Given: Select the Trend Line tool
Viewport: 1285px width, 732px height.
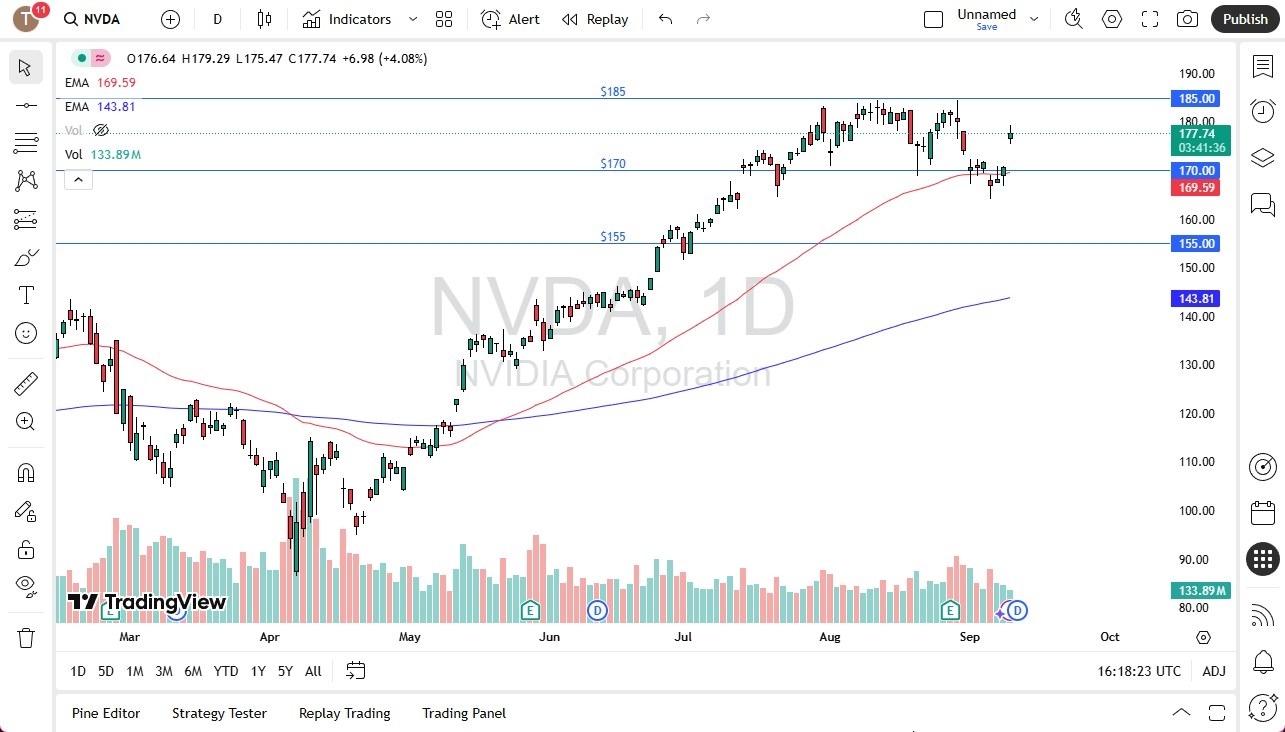Looking at the screenshot, I should [25, 105].
